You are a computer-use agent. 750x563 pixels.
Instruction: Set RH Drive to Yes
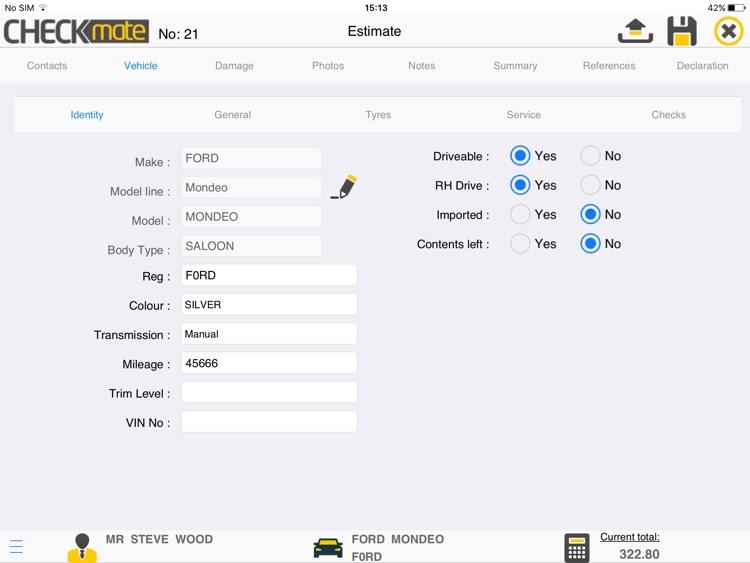click(520, 185)
